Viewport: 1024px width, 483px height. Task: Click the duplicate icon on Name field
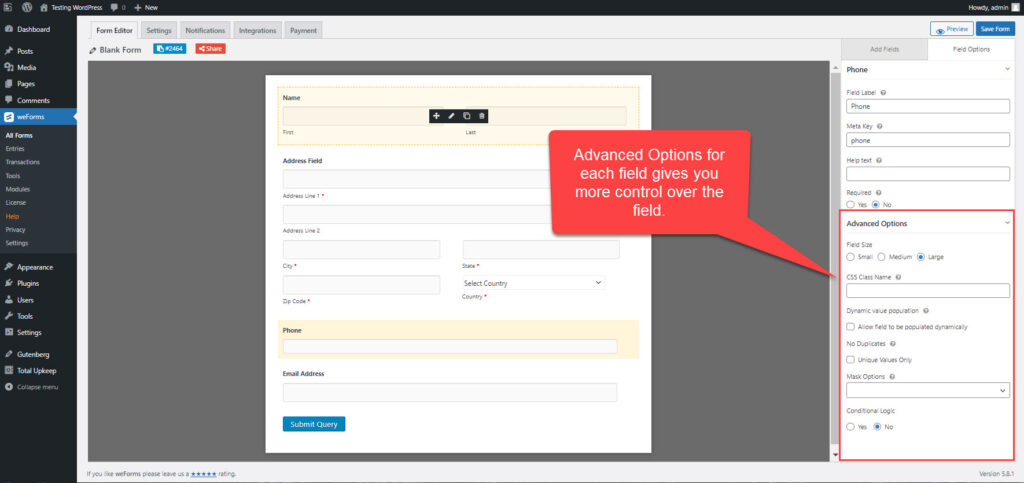[x=466, y=116]
